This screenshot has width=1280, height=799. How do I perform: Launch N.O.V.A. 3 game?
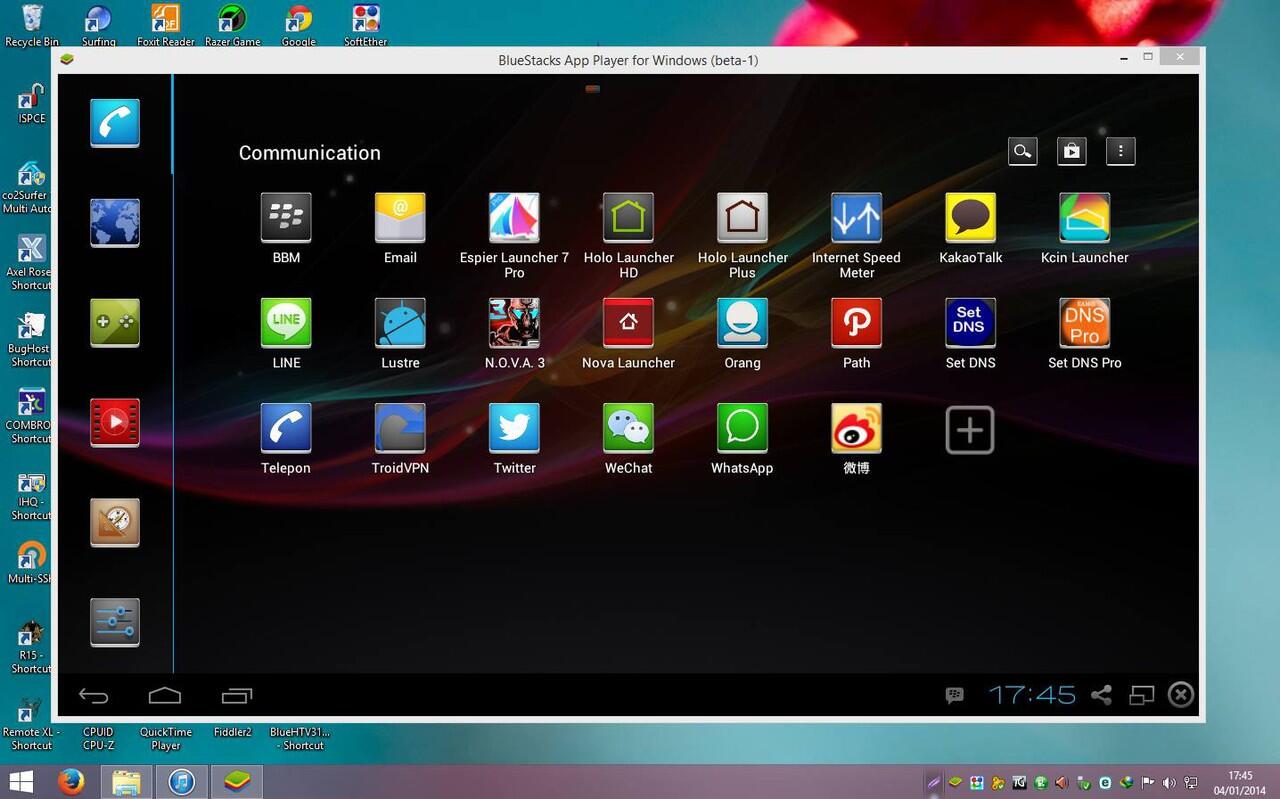coord(514,323)
